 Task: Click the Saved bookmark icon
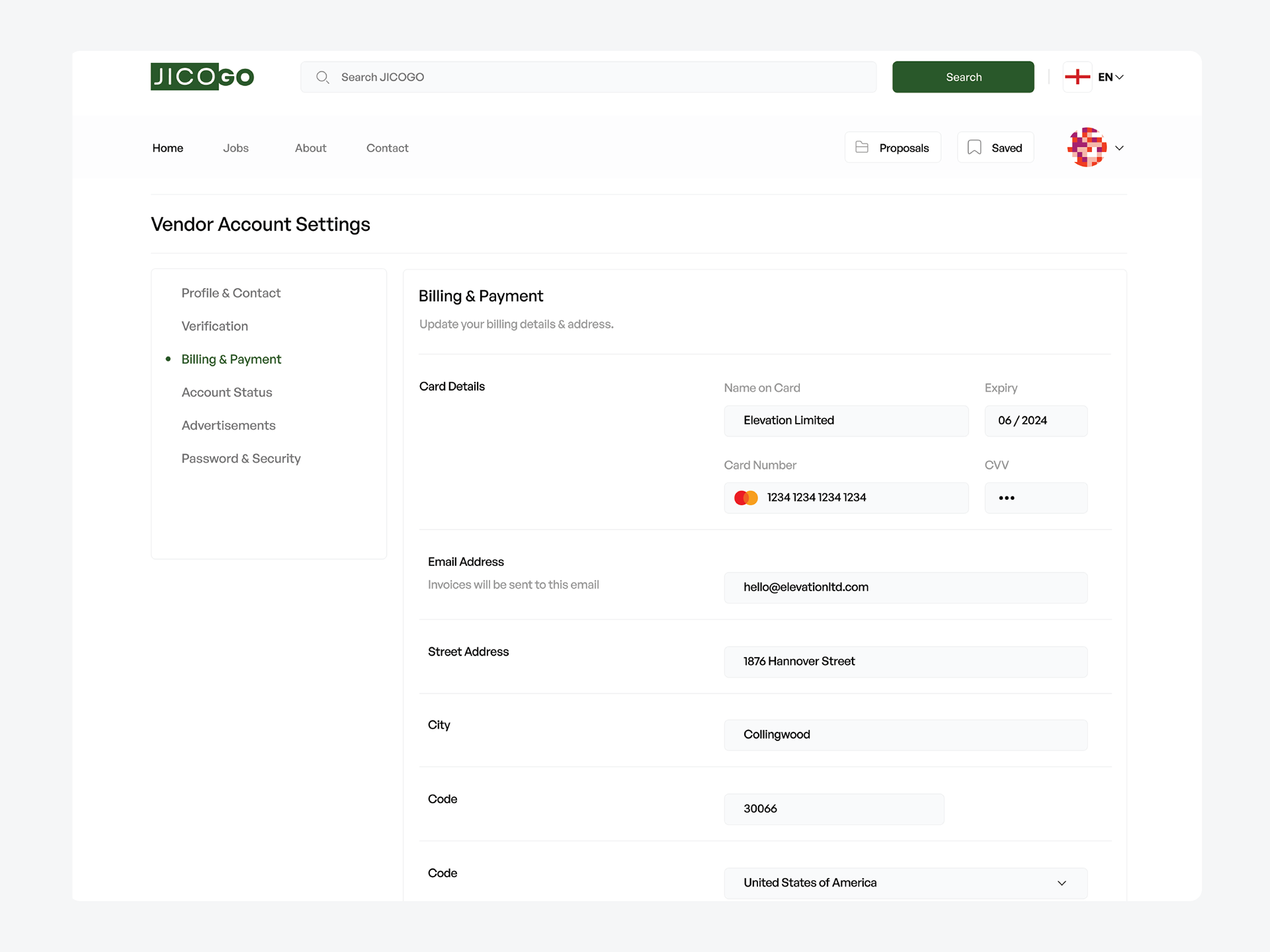(974, 147)
